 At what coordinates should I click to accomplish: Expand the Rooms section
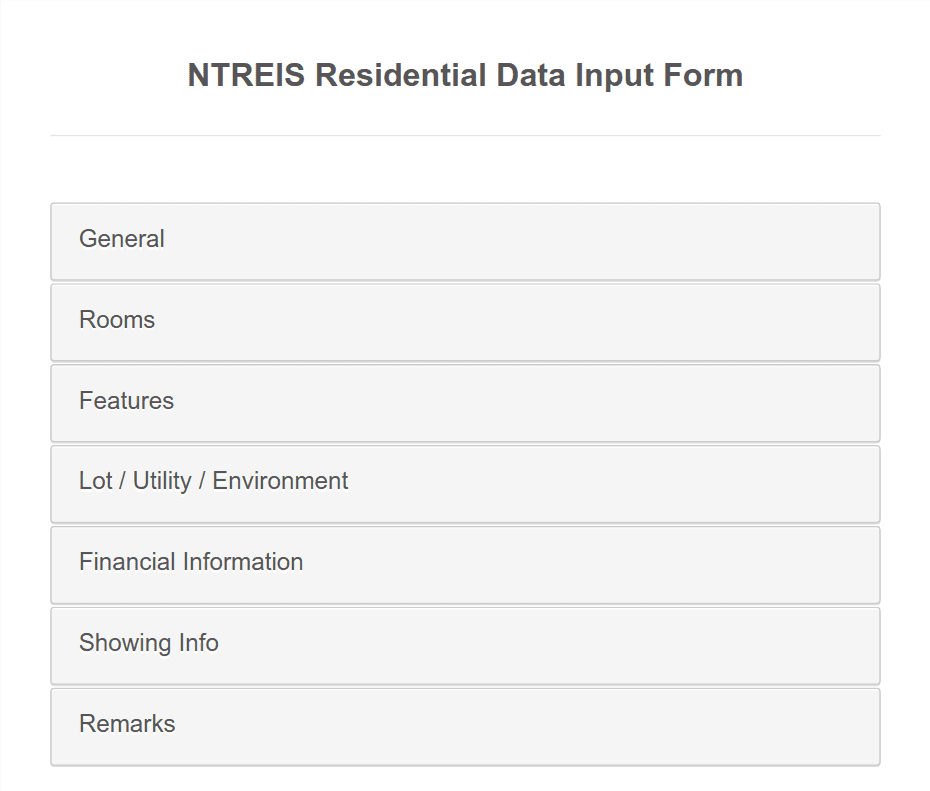pyautogui.click(x=117, y=321)
